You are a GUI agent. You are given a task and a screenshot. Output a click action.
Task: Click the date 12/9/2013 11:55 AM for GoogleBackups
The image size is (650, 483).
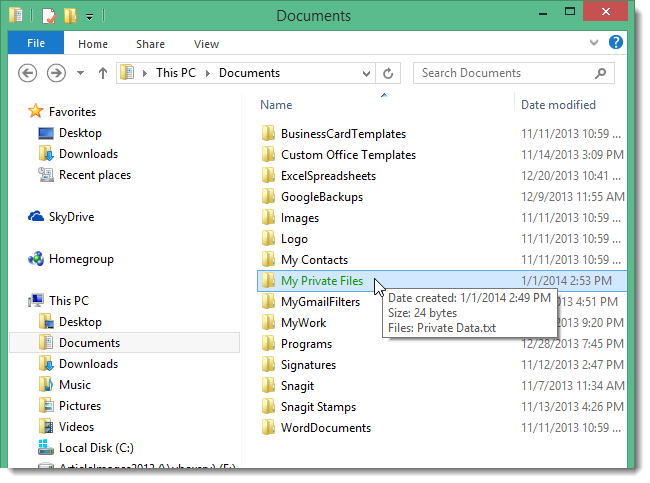tap(572, 197)
